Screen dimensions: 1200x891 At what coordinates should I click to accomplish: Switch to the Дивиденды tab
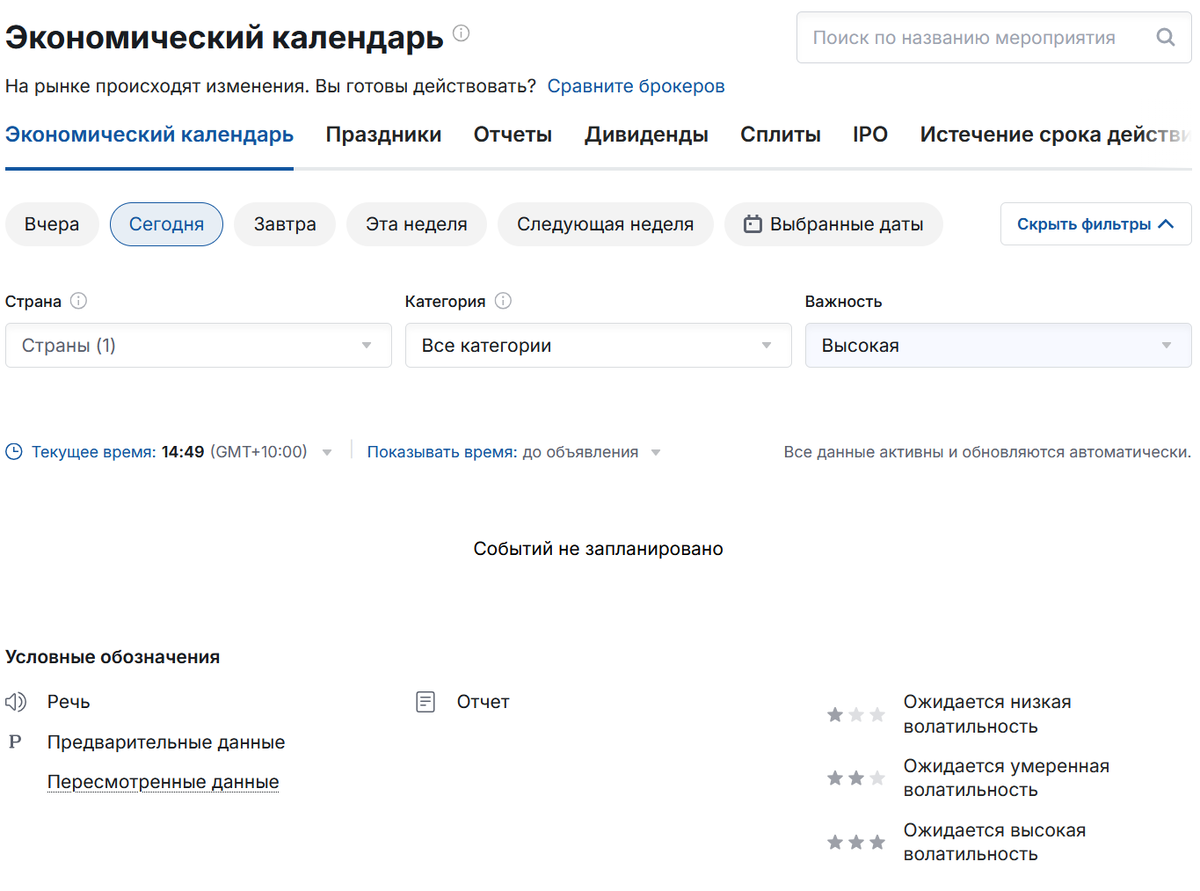(646, 134)
